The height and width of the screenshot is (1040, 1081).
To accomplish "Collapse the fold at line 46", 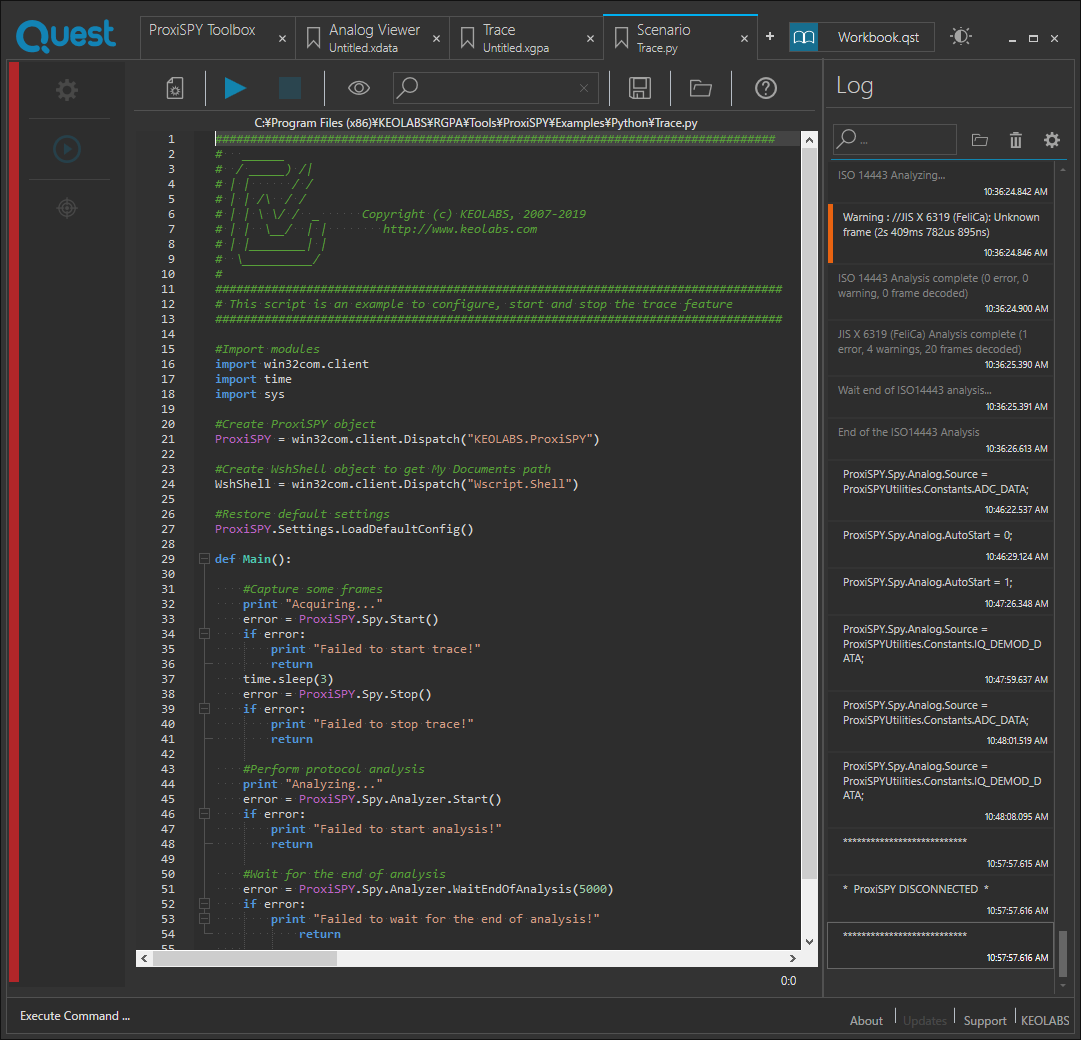I will [204, 814].
